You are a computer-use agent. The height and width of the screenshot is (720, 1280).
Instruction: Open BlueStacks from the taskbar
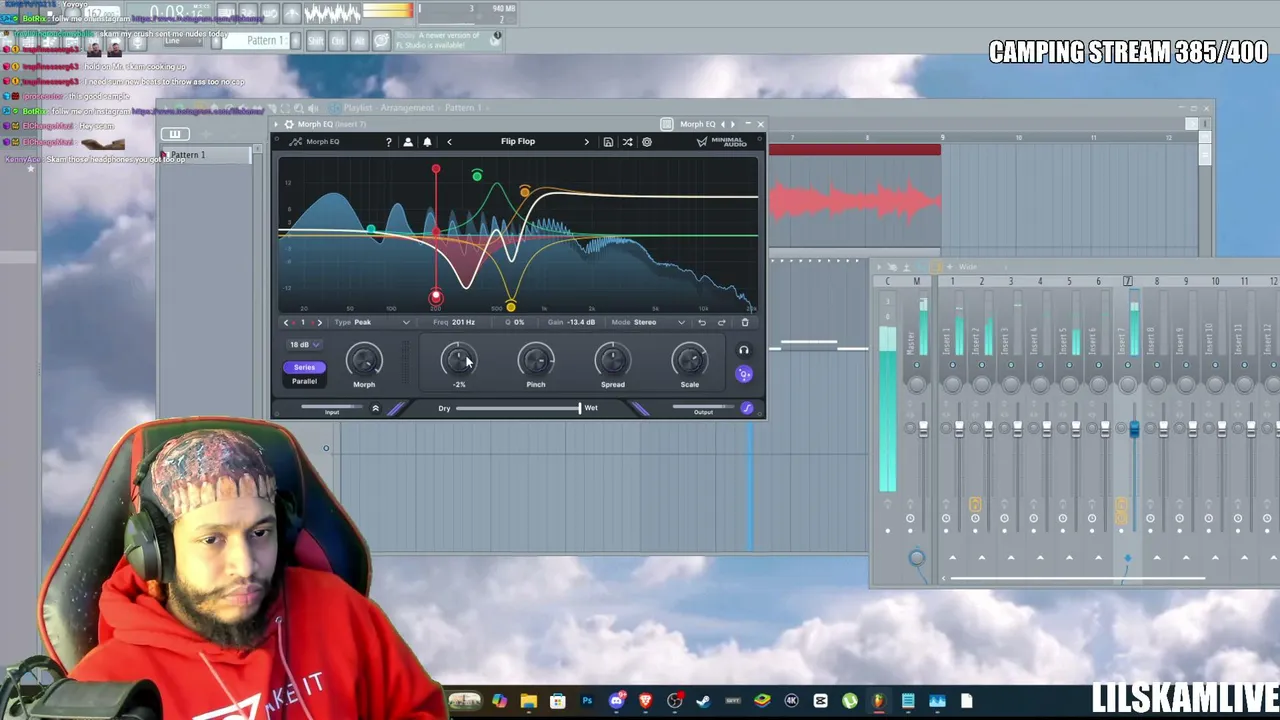coord(762,701)
